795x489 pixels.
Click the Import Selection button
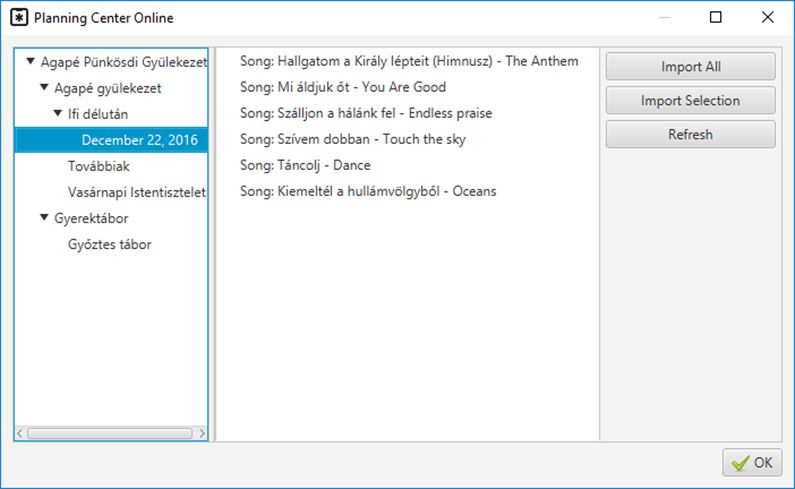click(691, 100)
